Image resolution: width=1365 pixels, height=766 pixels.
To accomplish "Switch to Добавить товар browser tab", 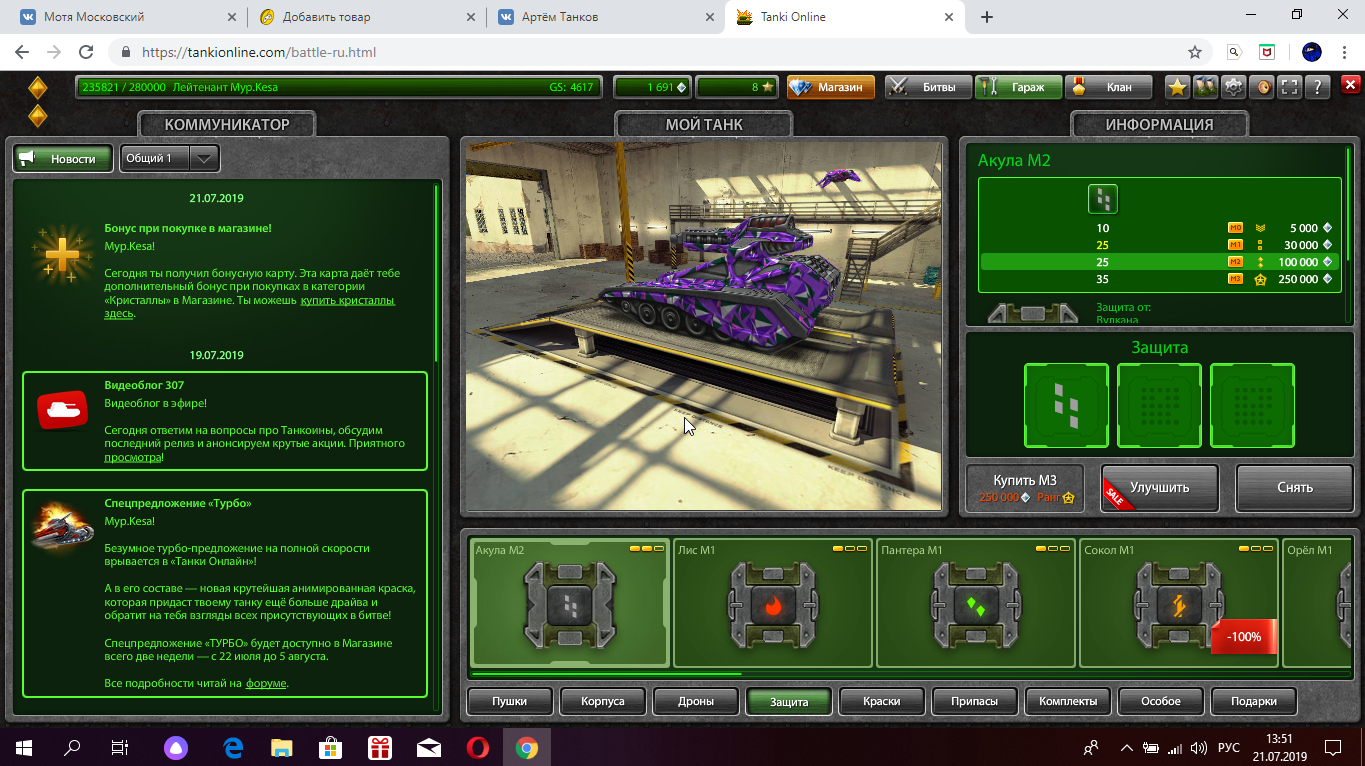I will point(365,17).
